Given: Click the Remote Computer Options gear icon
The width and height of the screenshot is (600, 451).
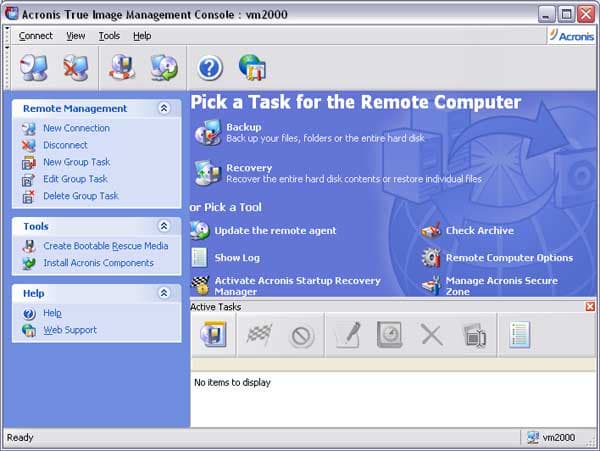Looking at the screenshot, I should [431, 257].
